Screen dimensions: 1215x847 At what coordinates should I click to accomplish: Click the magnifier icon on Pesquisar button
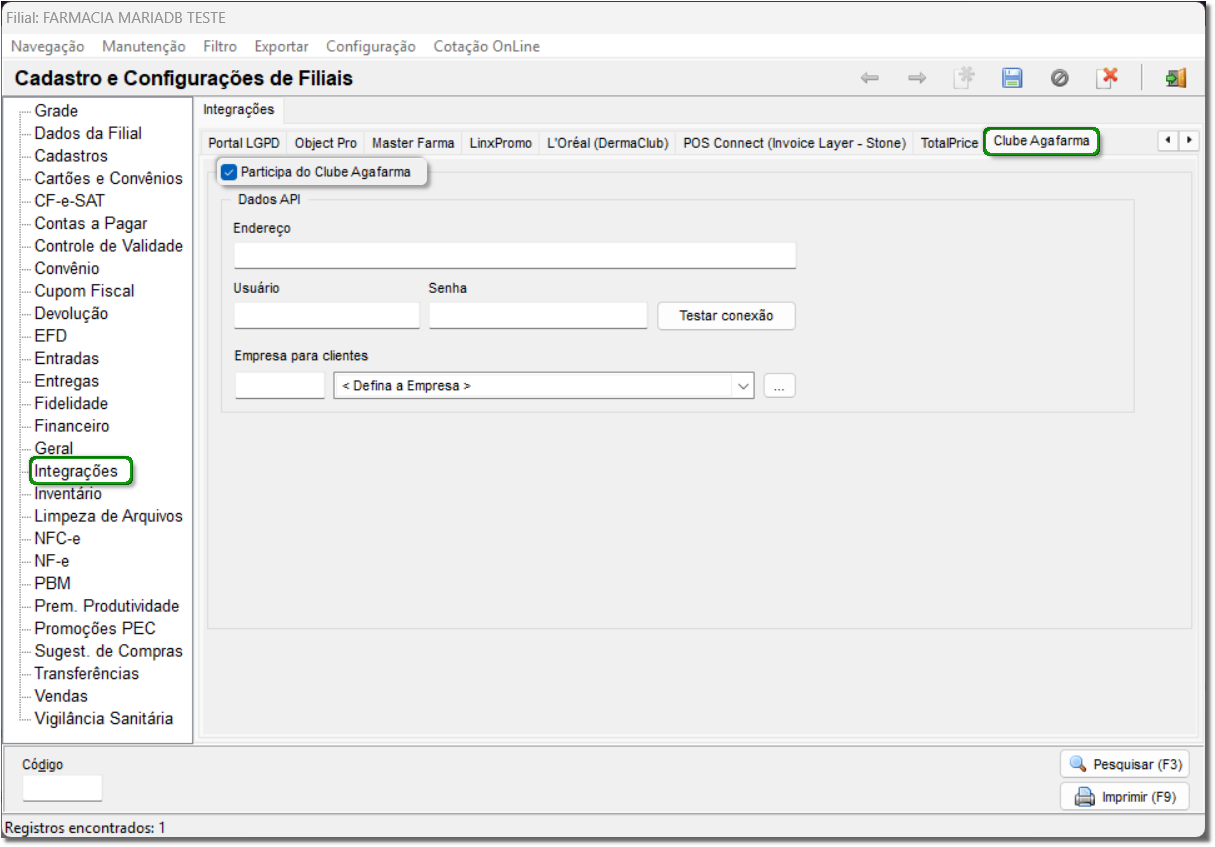tap(1078, 764)
